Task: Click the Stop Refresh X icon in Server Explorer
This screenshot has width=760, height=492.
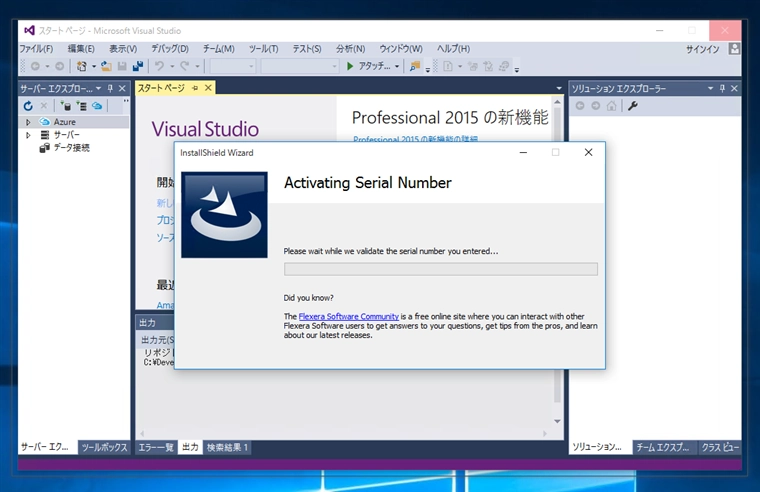Action: [x=44, y=106]
